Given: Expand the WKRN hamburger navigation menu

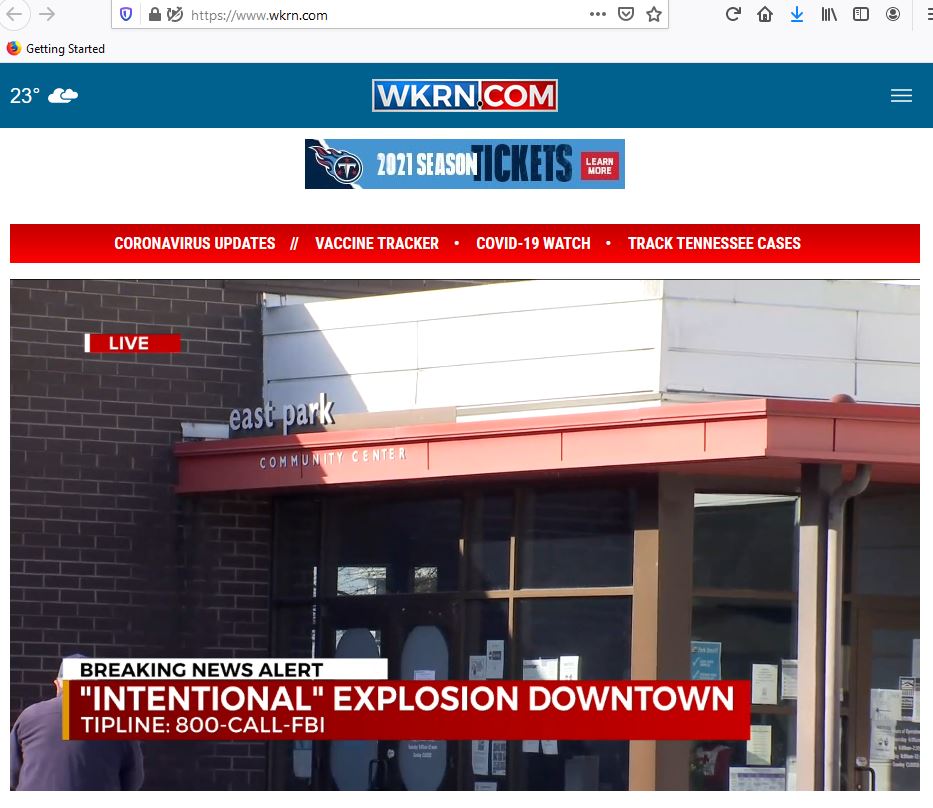Looking at the screenshot, I should coord(901,96).
